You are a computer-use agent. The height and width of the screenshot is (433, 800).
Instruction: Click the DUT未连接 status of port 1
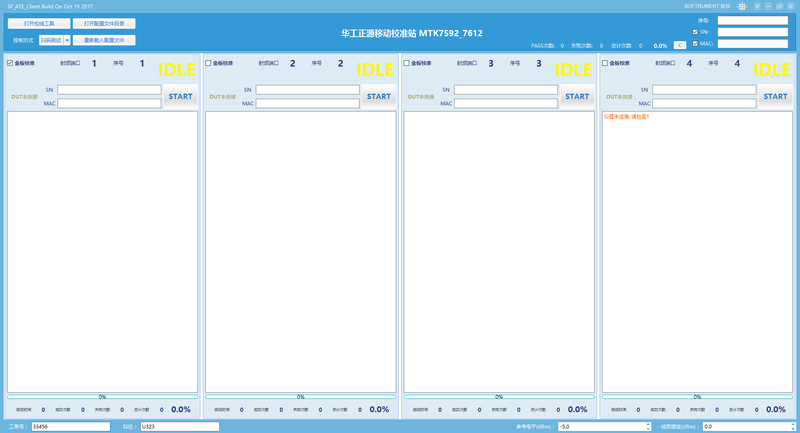24,97
